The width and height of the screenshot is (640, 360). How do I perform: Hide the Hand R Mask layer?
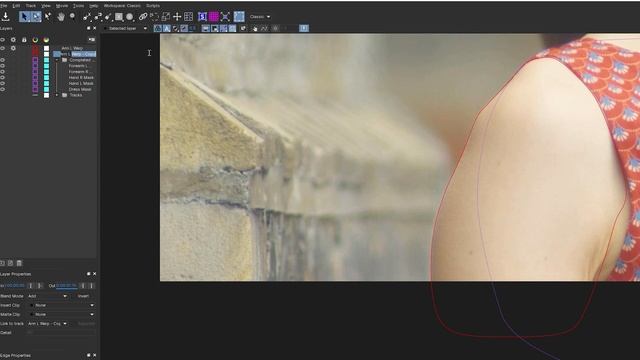click(x=2, y=78)
